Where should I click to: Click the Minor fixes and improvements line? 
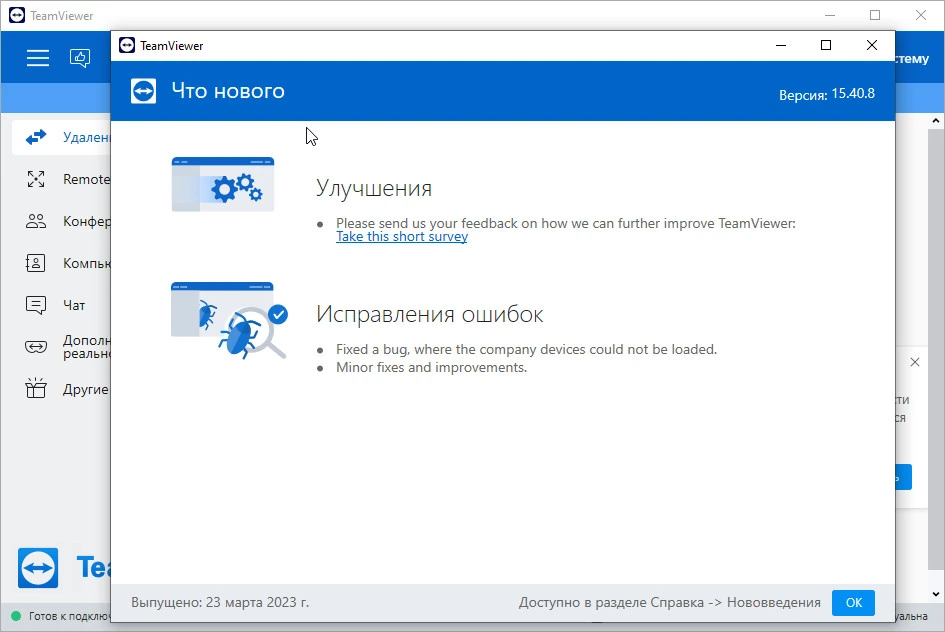pyautogui.click(x=432, y=368)
